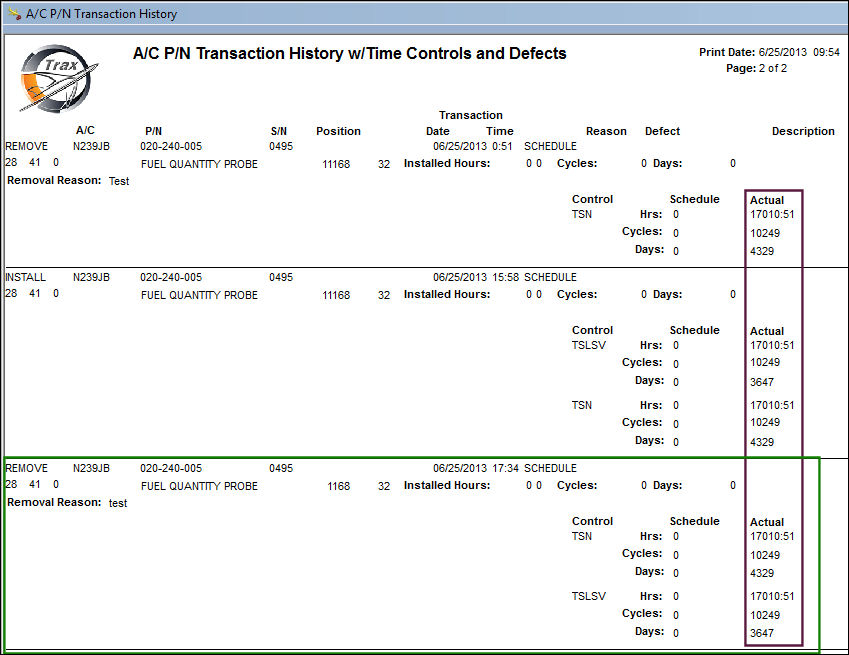849x655 pixels.
Task: Click the 'Description' column header
Action: tap(803, 131)
